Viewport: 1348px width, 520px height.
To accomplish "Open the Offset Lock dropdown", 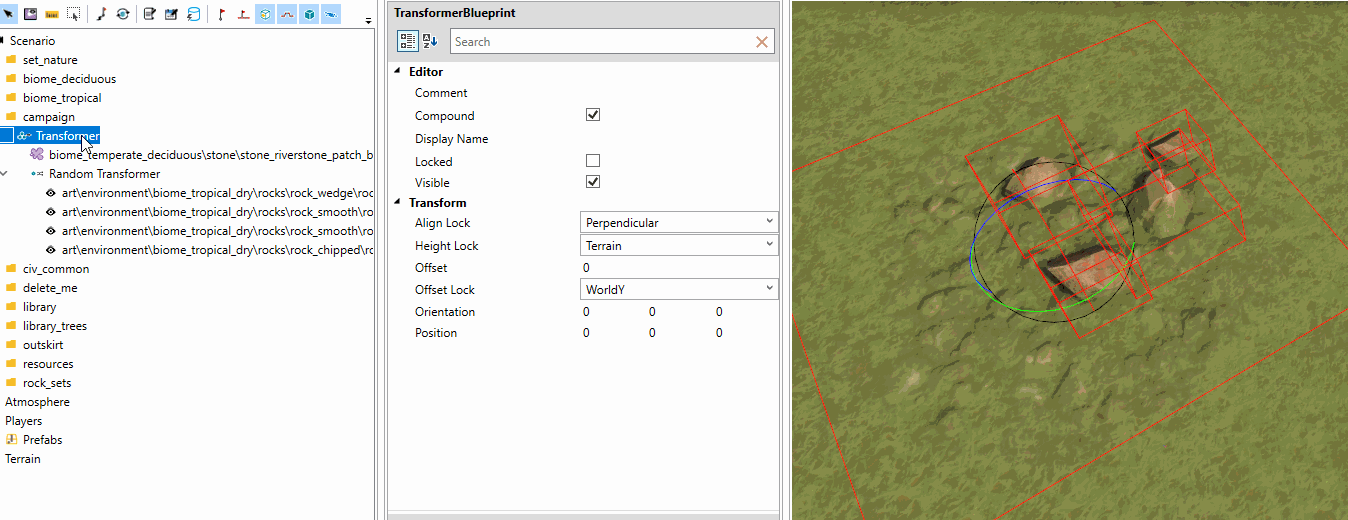I will point(679,289).
